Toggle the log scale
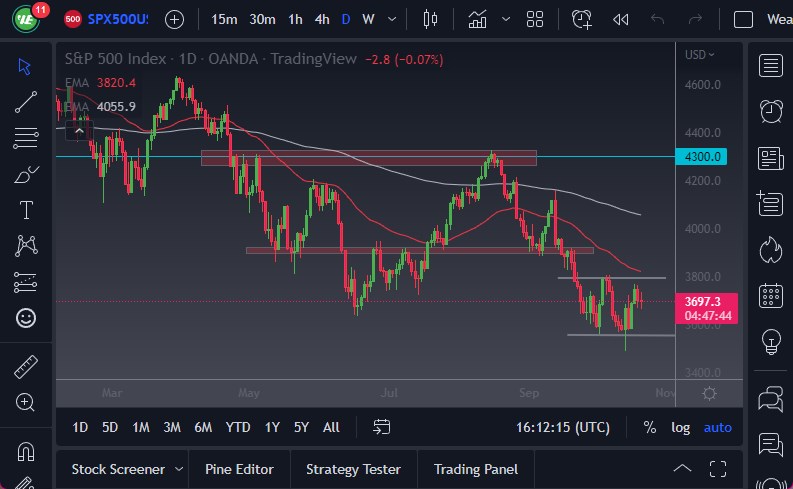Screen dimensions: 793x489 [x=680, y=427]
